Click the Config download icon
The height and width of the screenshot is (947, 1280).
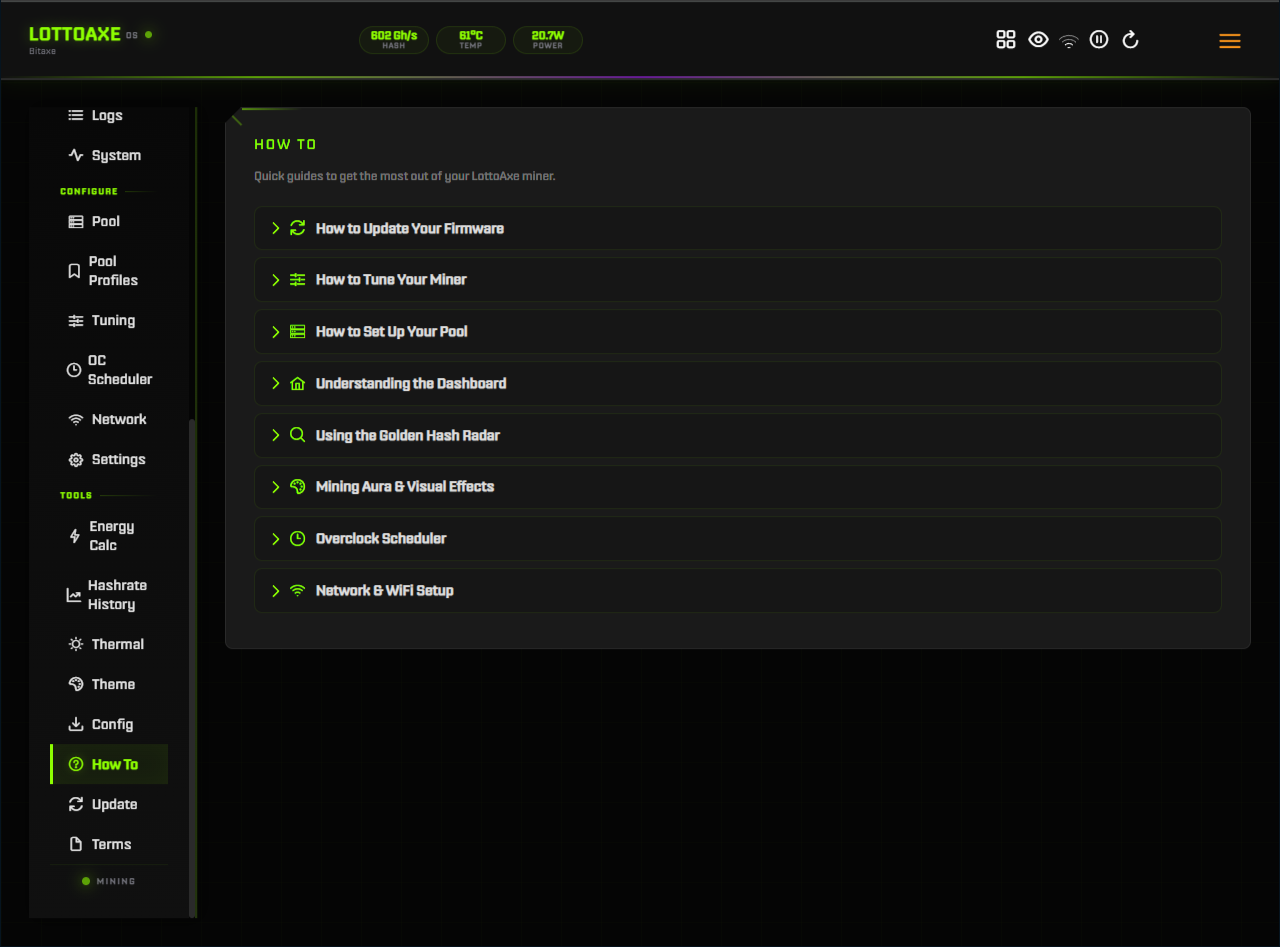click(x=75, y=724)
